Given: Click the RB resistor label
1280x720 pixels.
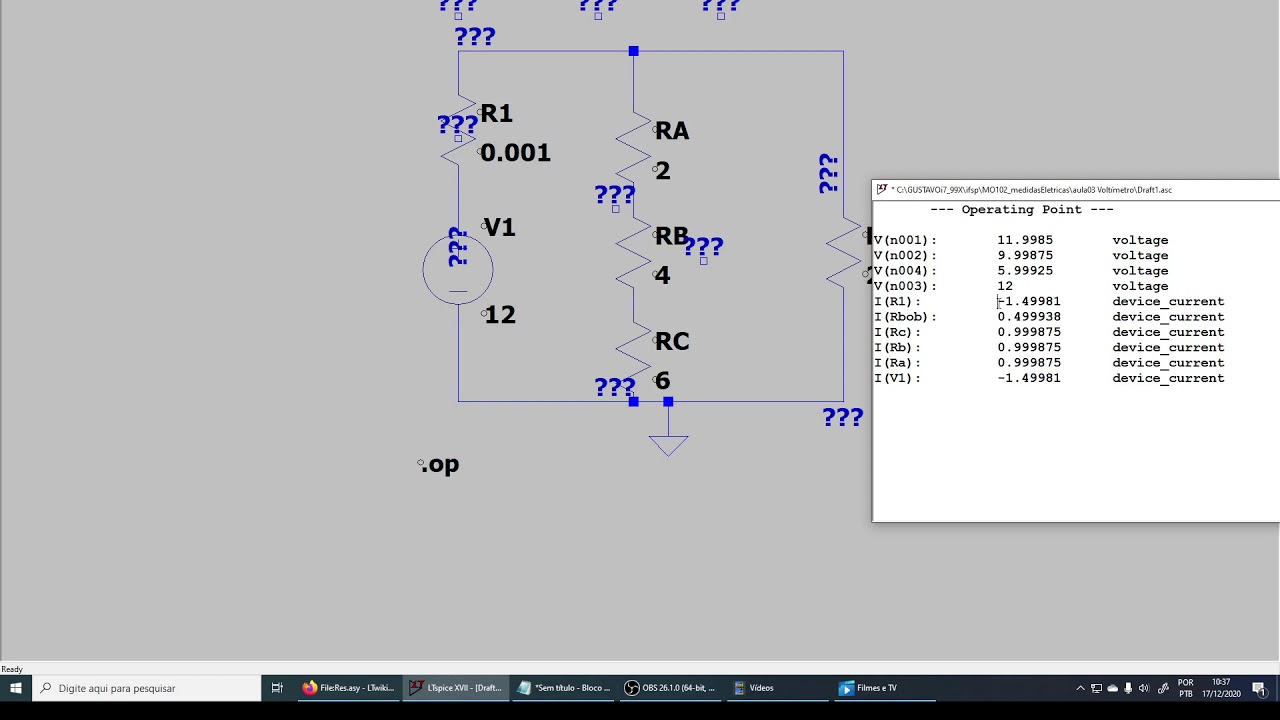Looking at the screenshot, I should (672, 237).
